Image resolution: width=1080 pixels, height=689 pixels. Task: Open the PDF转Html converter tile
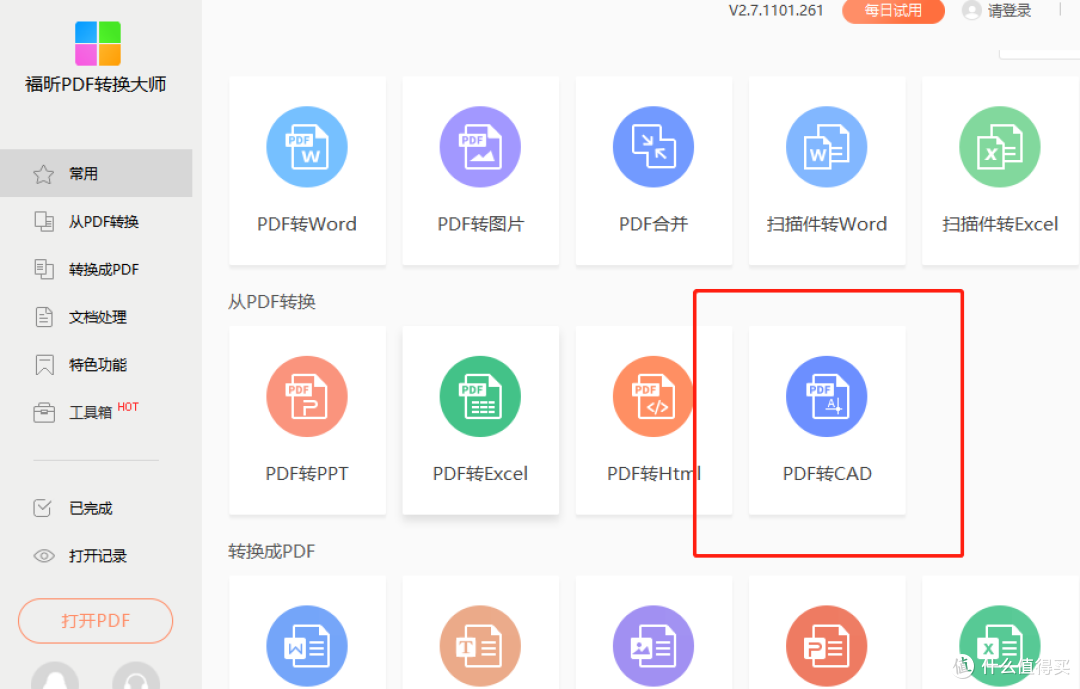pyautogui.click(x=654, y=420)
